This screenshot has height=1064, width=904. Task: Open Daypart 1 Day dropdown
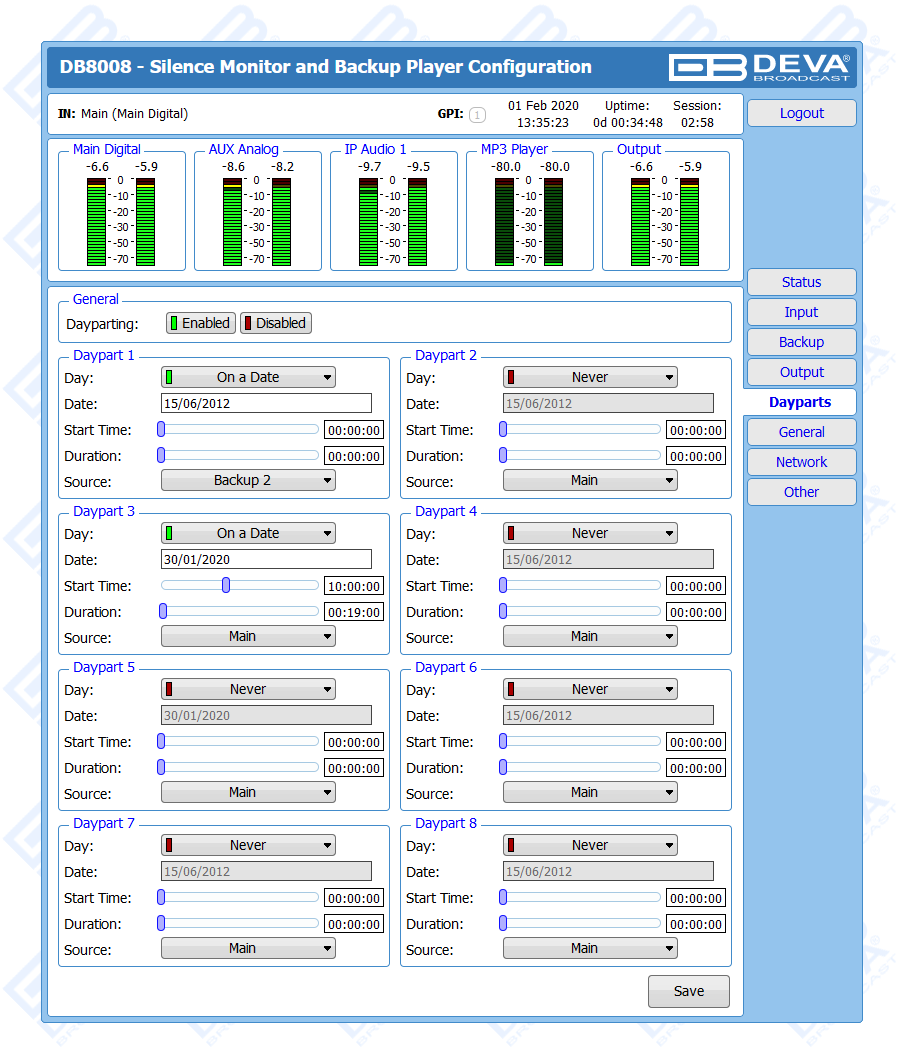tap(248, 377)
